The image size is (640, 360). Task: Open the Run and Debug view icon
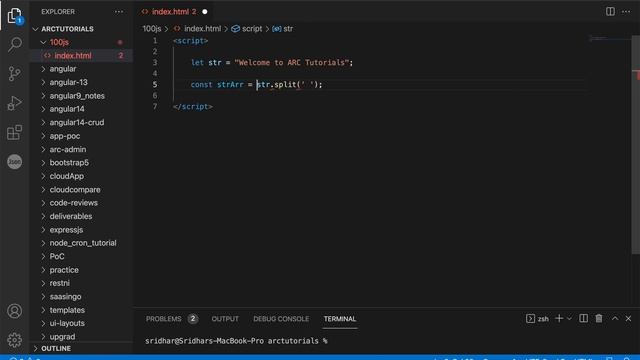point(15,103)
